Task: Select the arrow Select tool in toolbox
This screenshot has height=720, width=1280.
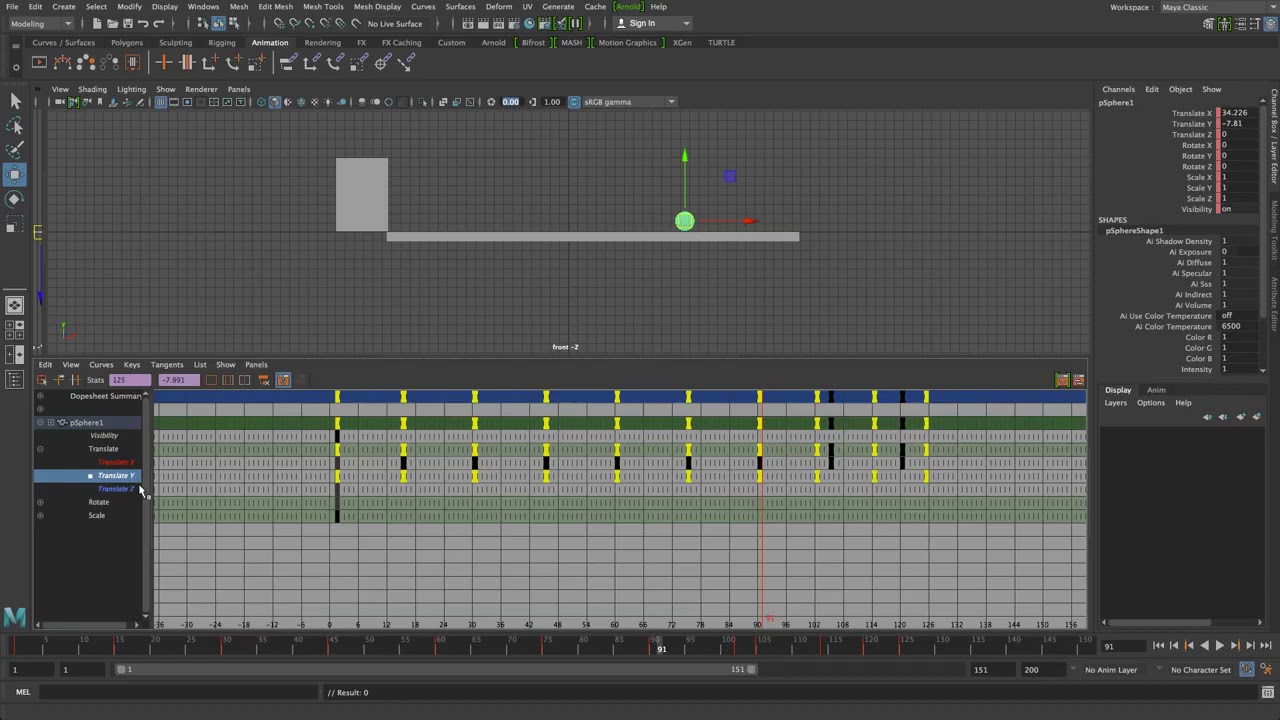Action: 15,101
